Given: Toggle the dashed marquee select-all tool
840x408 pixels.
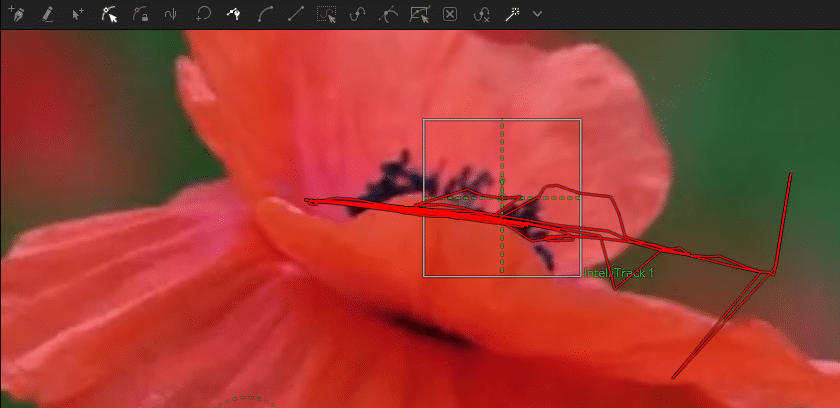Looking at the screenshot, I should coord(326,14).
